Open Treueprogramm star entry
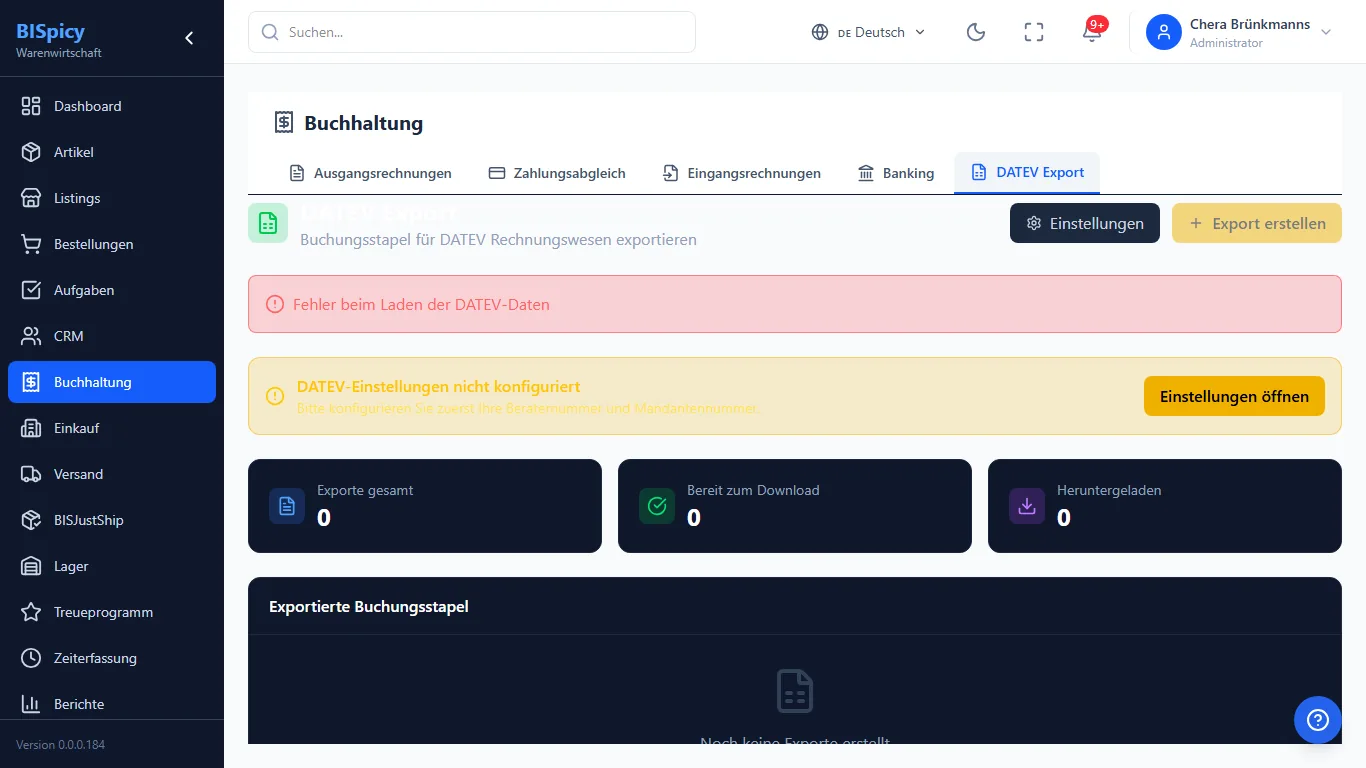1366x768 pixels. tap(112, 612)
